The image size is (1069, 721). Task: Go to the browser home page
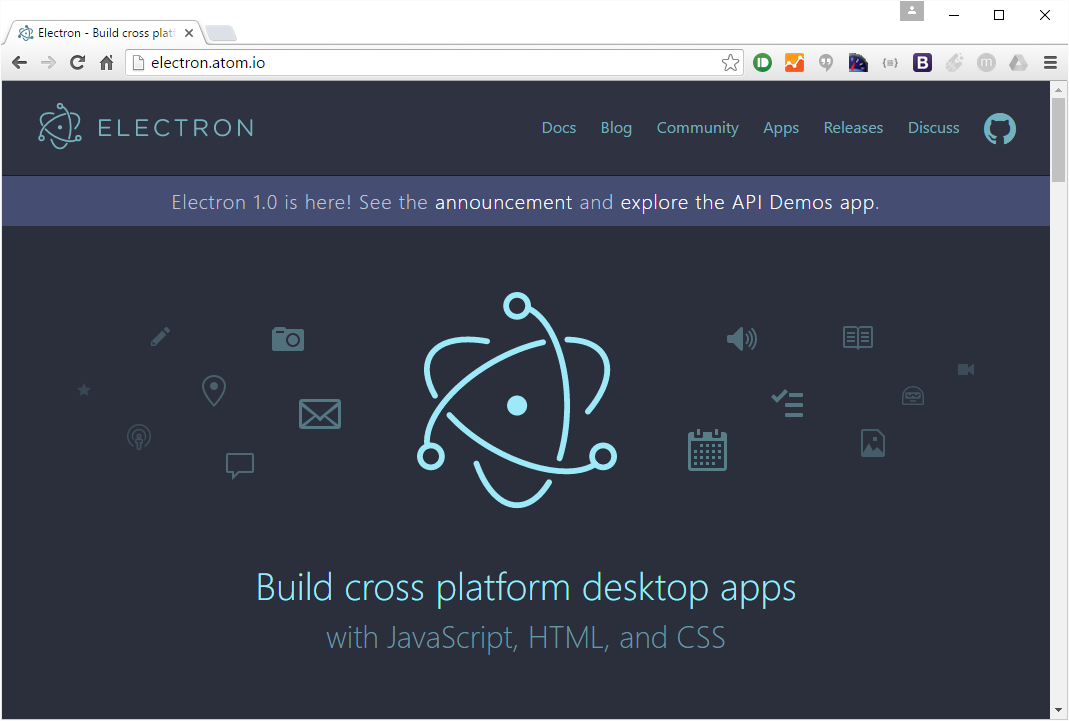(x=106, y=62)
